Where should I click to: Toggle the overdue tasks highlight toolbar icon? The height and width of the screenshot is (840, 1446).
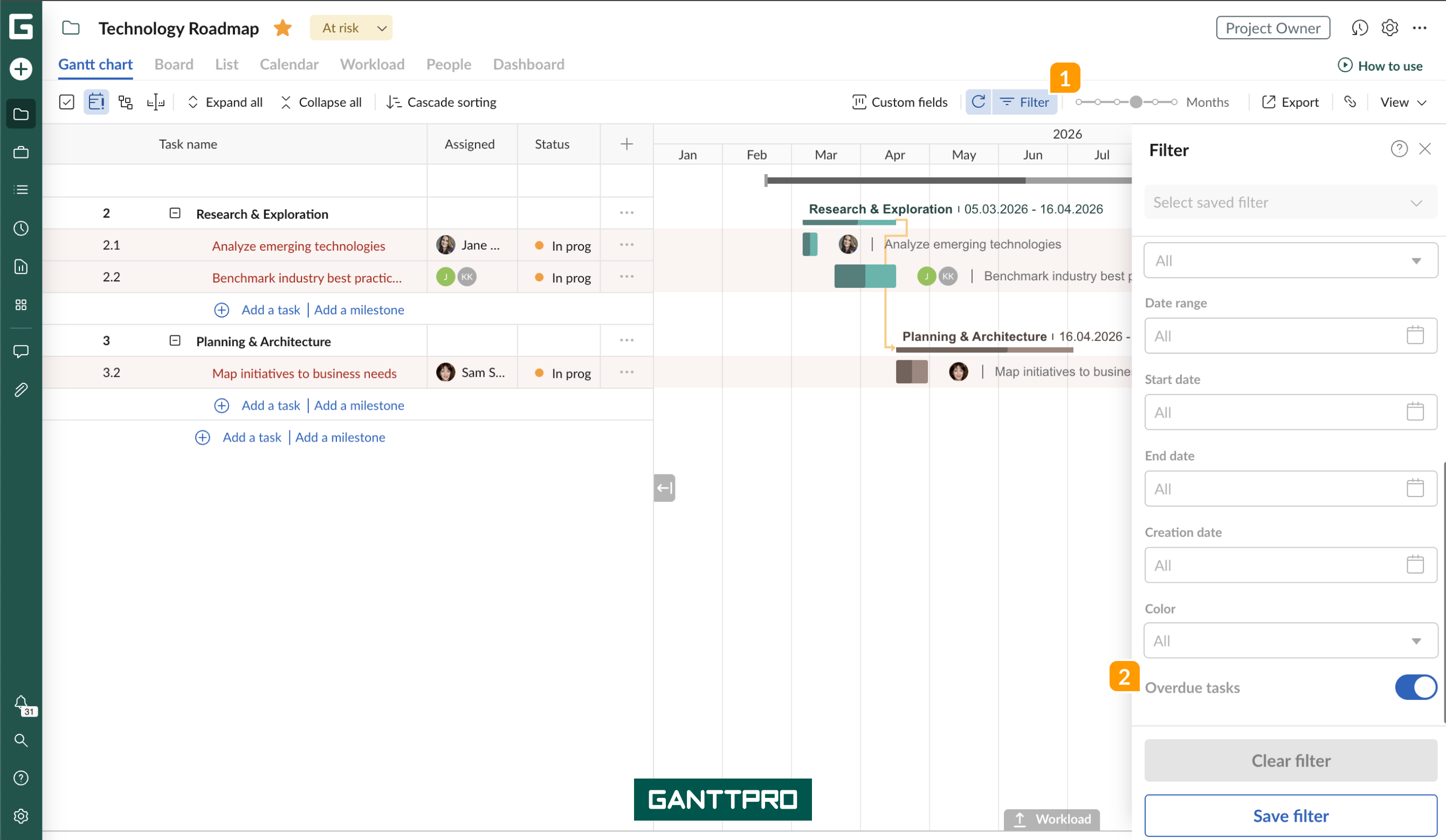(x=96, y=102)
